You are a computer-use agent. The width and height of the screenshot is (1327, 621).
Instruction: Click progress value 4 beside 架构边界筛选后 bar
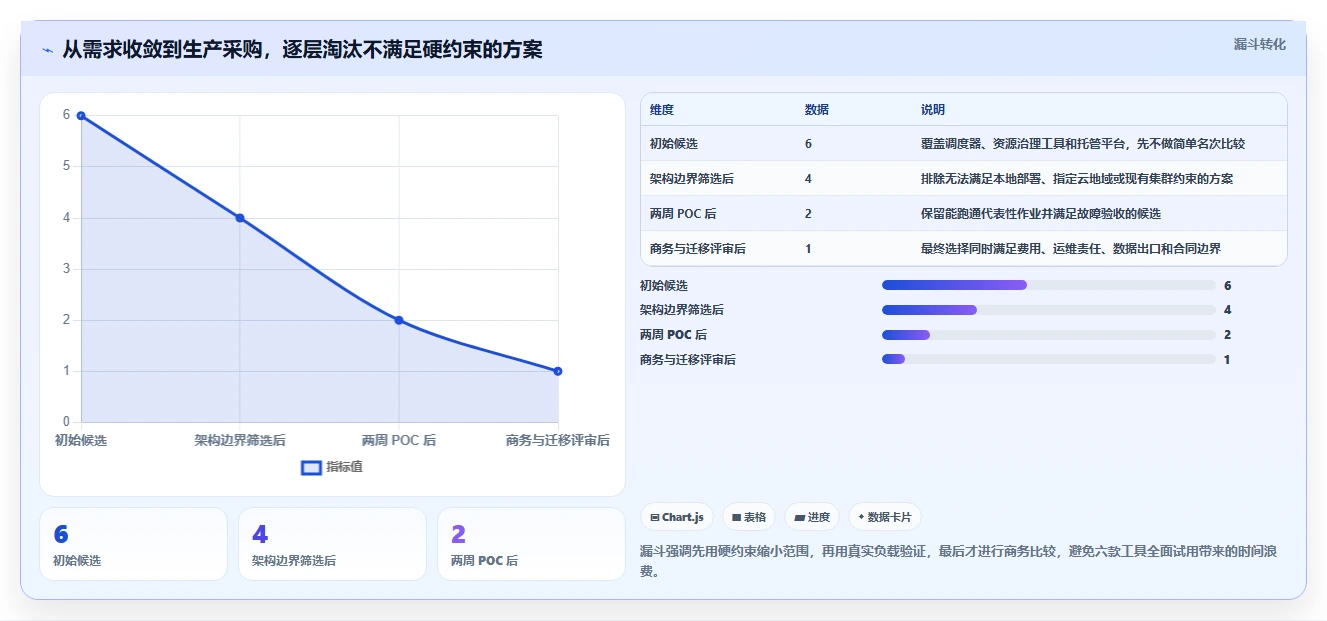pos(1227,310)
